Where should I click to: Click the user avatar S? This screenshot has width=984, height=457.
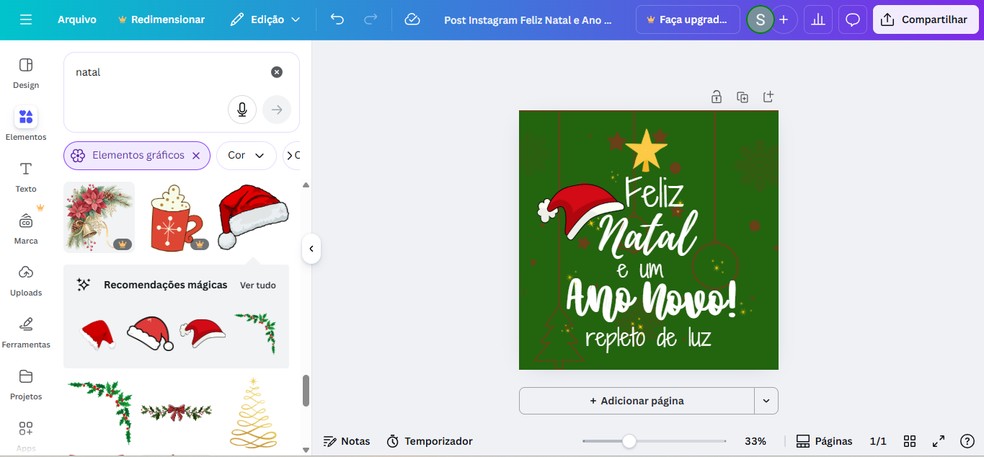pos(760,19)
